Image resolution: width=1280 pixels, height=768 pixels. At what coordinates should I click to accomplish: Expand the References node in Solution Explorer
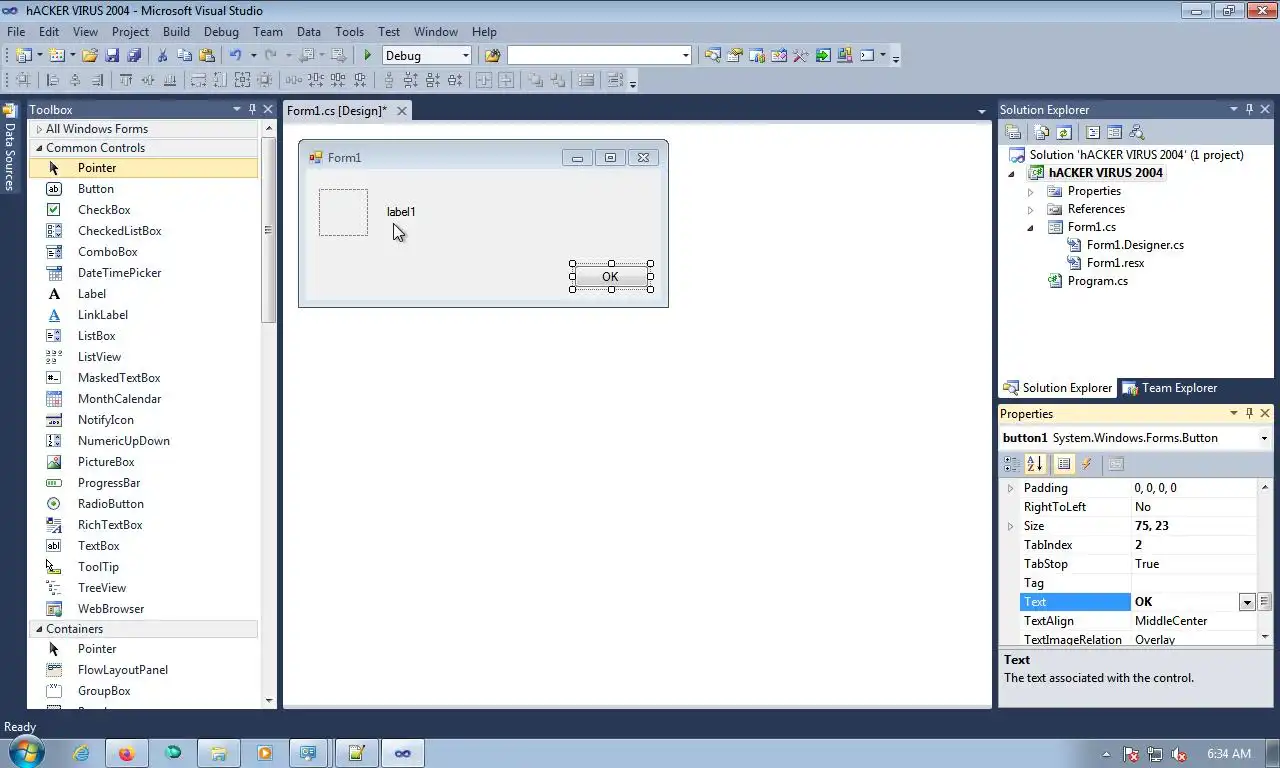(1031, 209)
